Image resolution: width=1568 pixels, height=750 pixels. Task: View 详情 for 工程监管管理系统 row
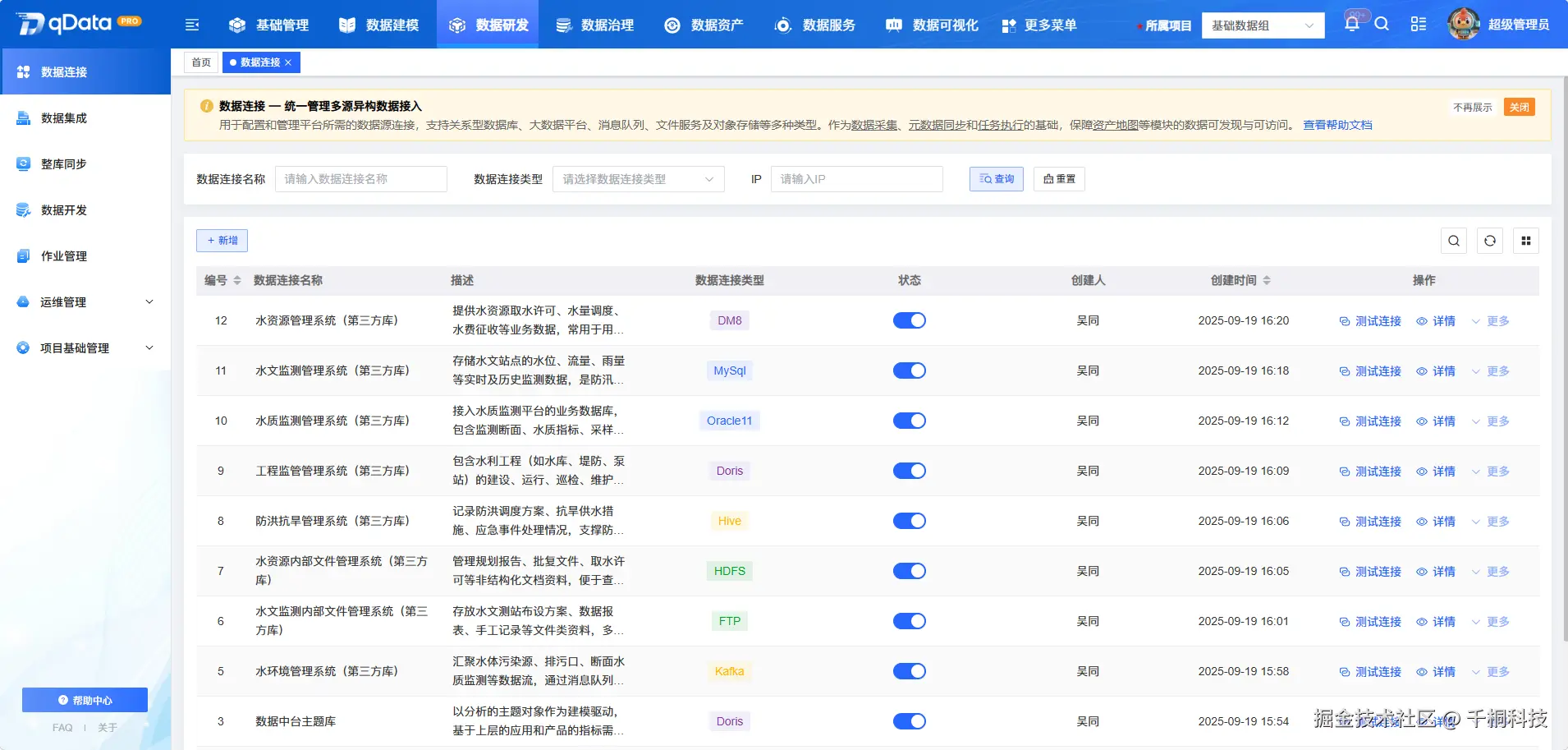pyautogui.click(x=1436, y=472)
